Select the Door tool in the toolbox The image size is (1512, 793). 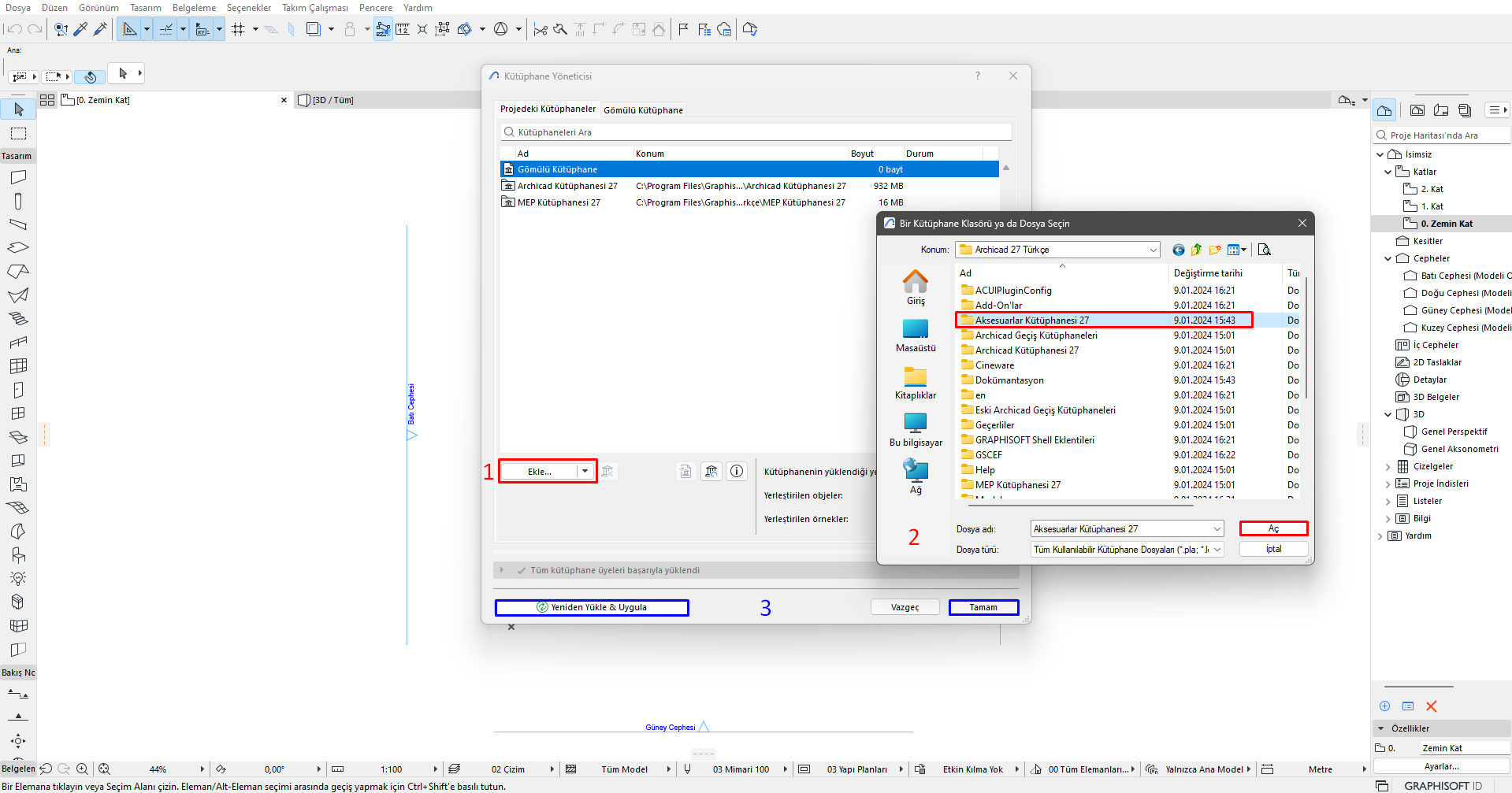tap(18, 390)
